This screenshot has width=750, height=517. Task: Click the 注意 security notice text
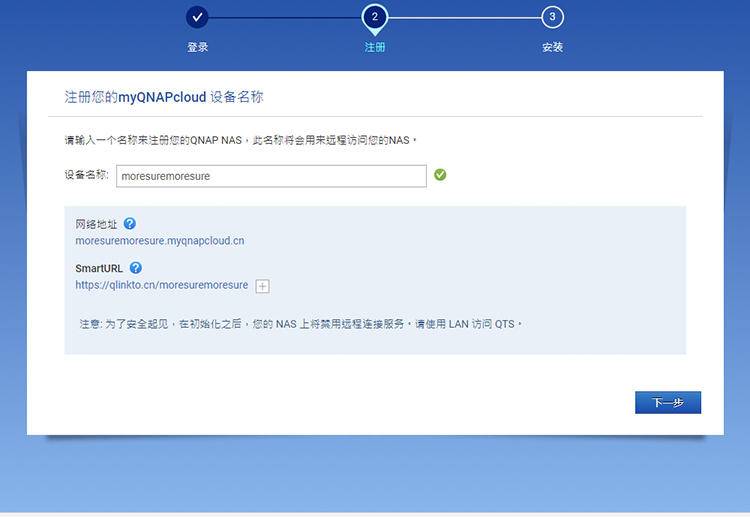pos(301,324)
